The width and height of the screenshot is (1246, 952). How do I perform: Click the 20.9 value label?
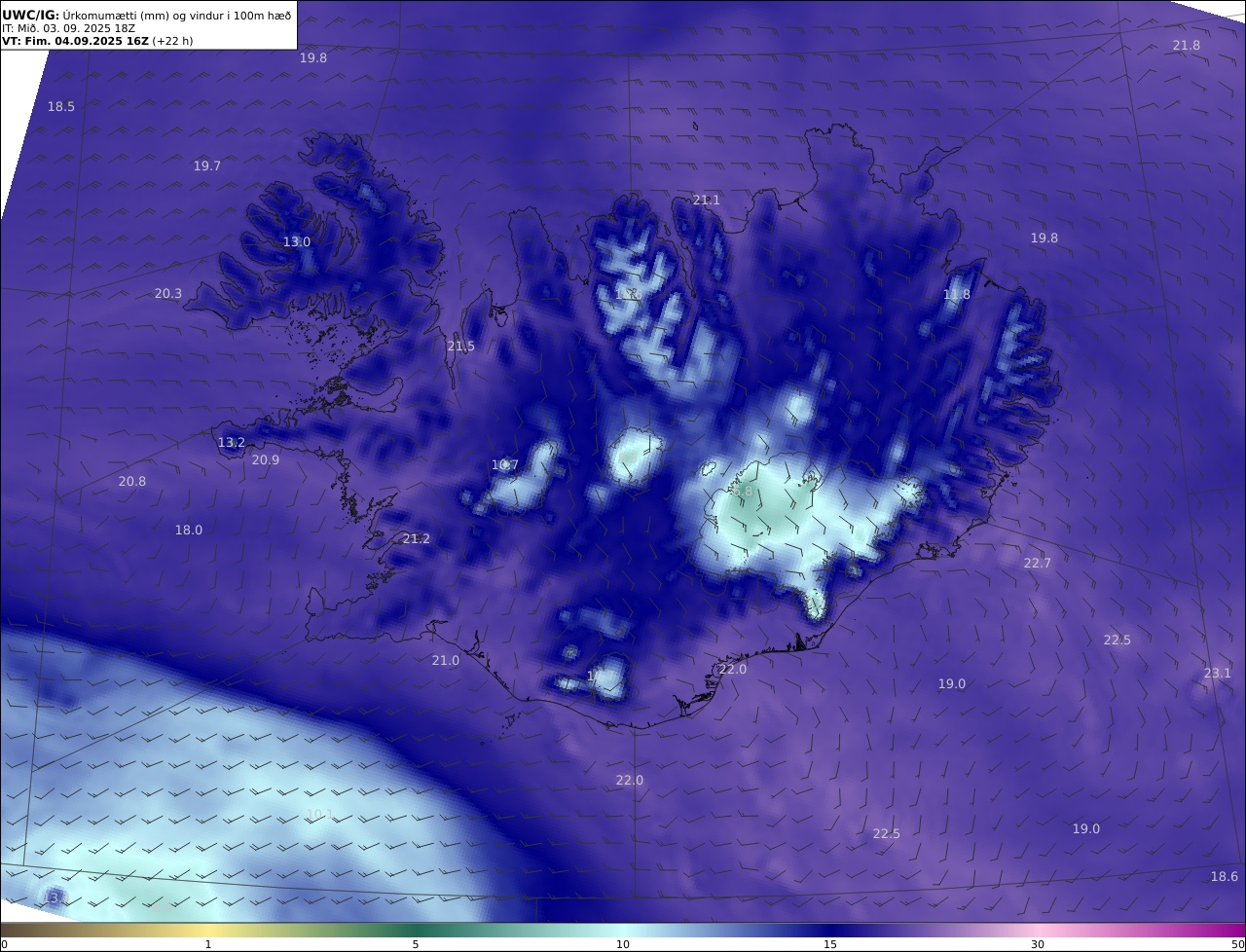pyautogui.click(x=266, y=460)
